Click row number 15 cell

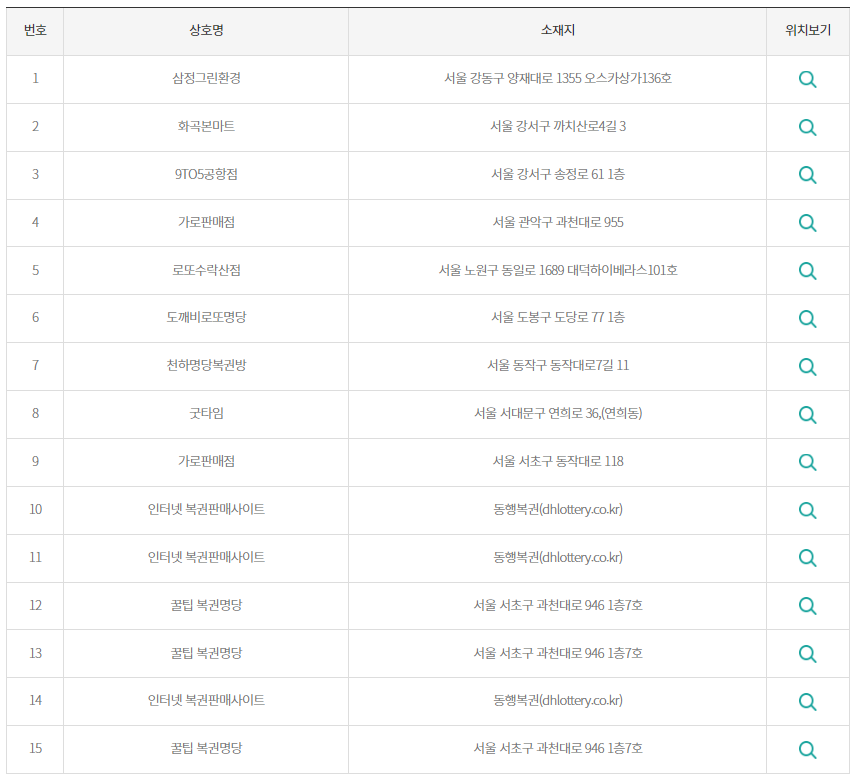tap(35, 748)
